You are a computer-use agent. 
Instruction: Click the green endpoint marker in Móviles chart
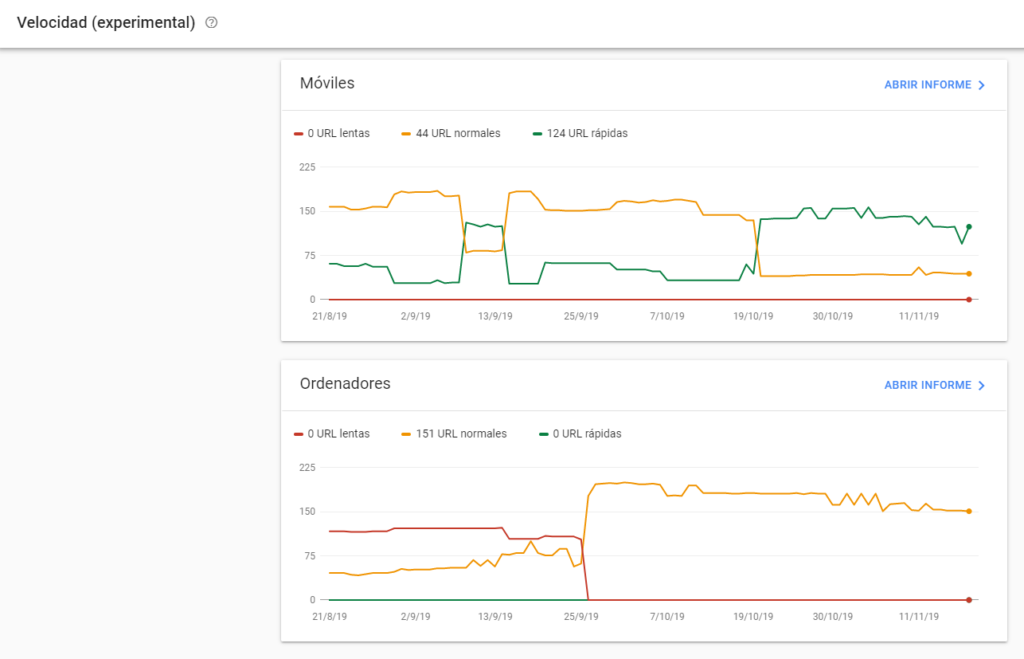pos(969,227)
